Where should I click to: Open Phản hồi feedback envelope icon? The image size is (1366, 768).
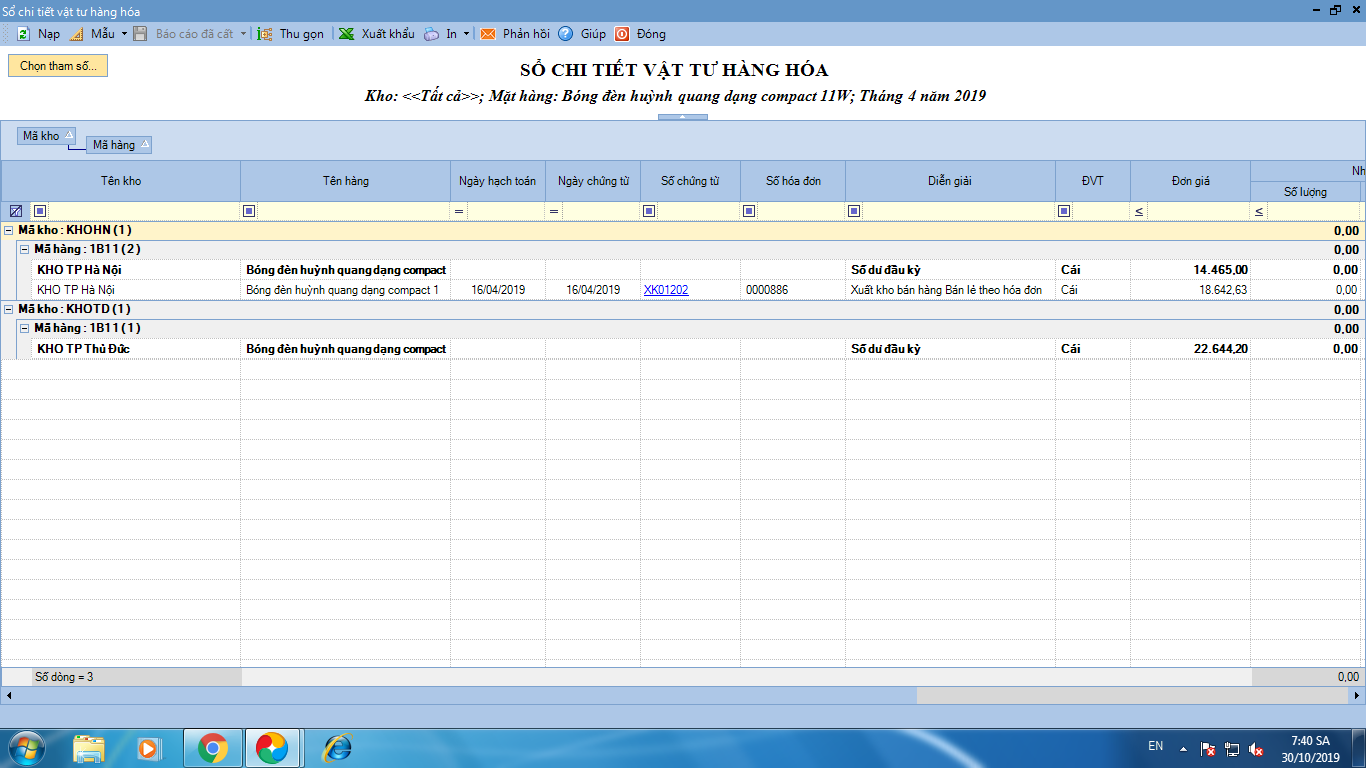pos(488,34)
